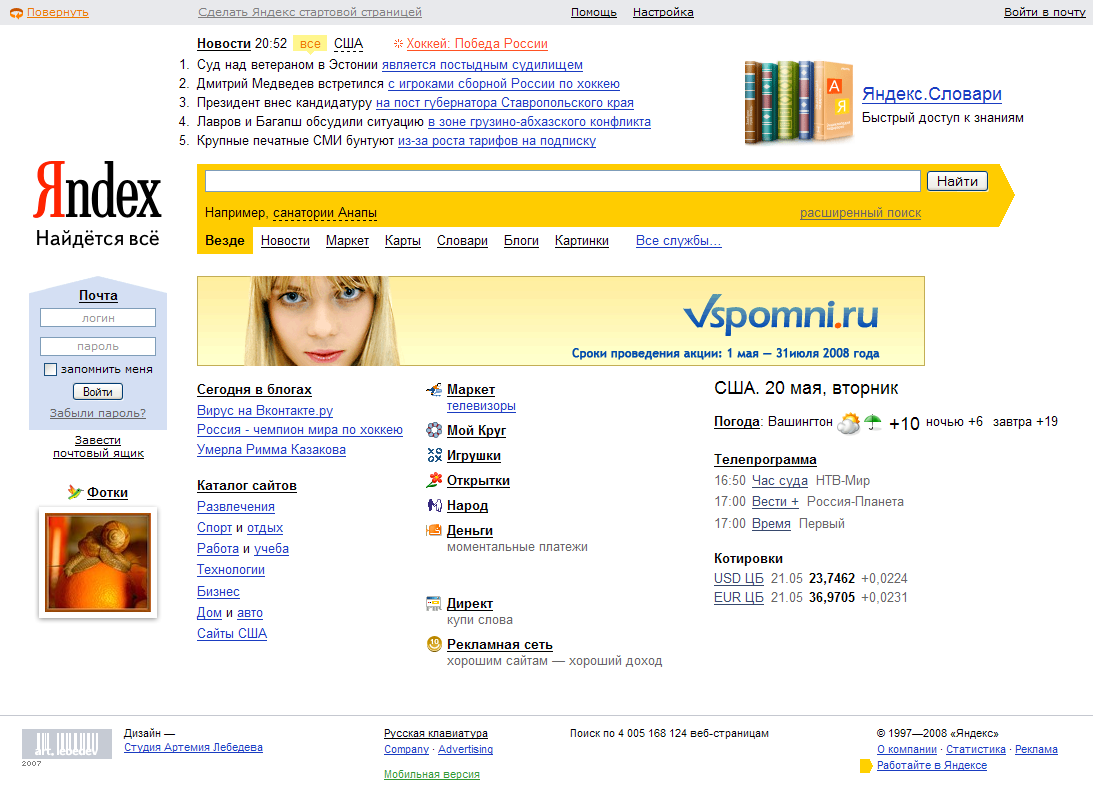Click the yellow flag beside Работайте в Яндексе

tap(866, 766)
